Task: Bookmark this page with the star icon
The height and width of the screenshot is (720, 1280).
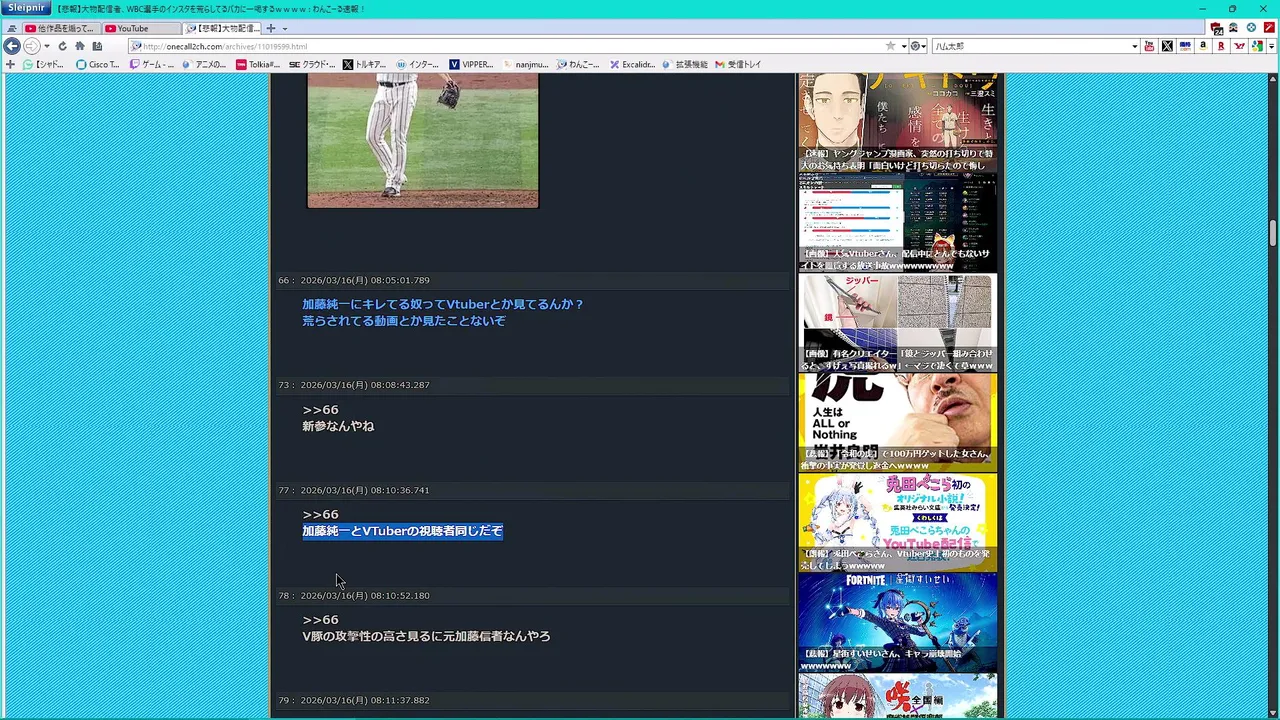Action: tap(890, 46)
